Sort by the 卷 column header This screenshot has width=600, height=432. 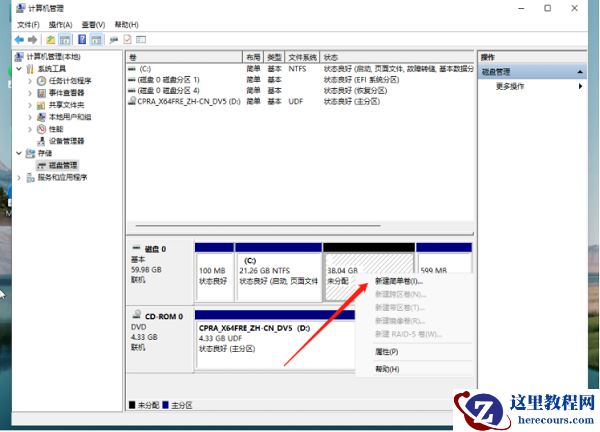184,57
